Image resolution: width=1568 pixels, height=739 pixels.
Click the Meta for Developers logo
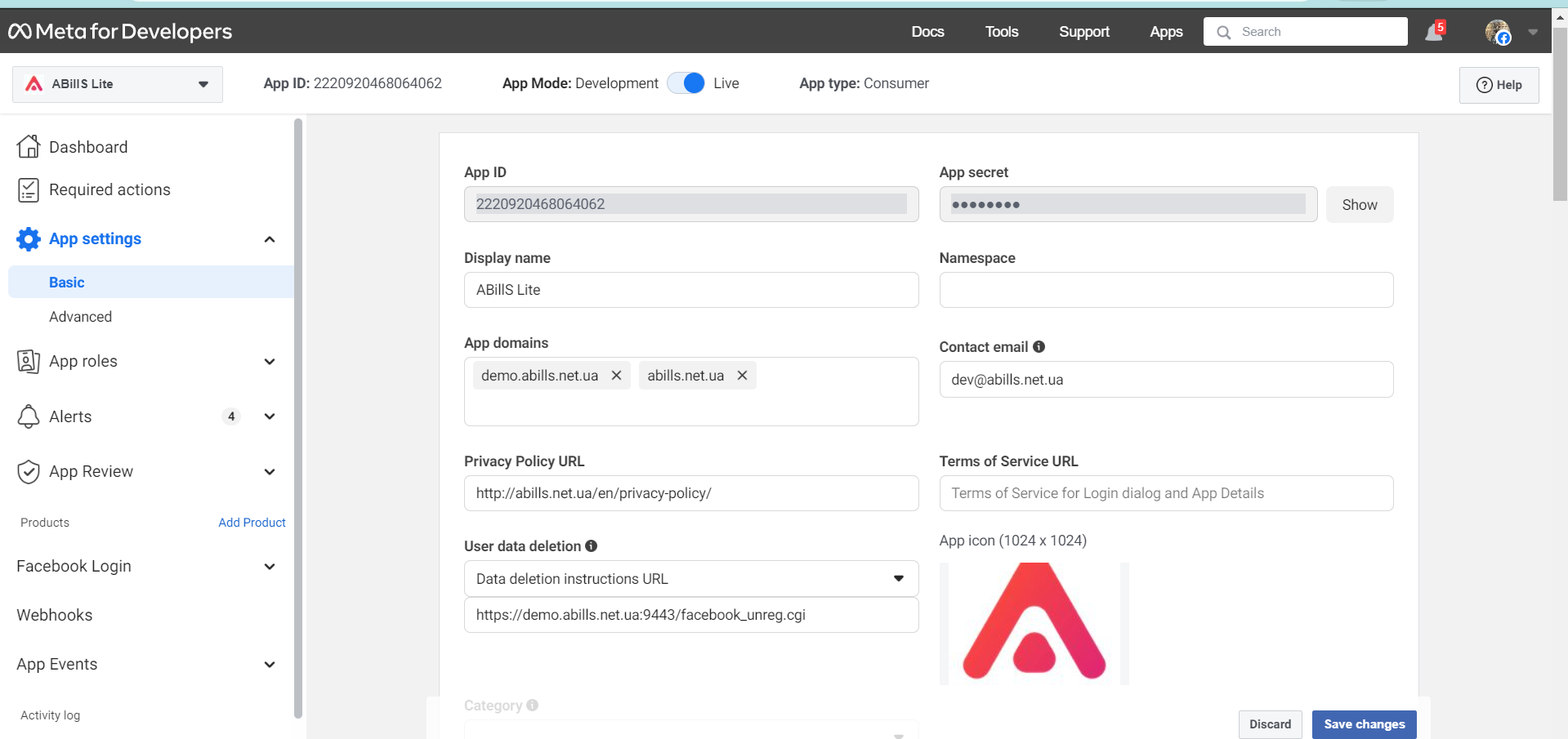pyautogui.click(x=120, y=31)
